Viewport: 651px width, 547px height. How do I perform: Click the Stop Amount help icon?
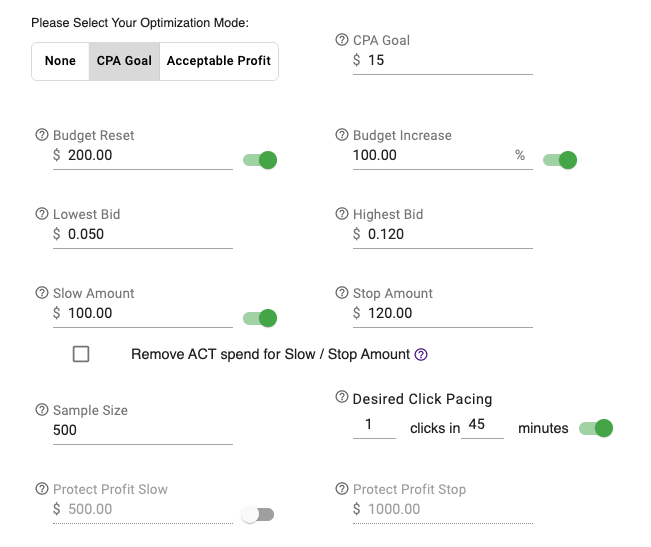pos(341,293)
